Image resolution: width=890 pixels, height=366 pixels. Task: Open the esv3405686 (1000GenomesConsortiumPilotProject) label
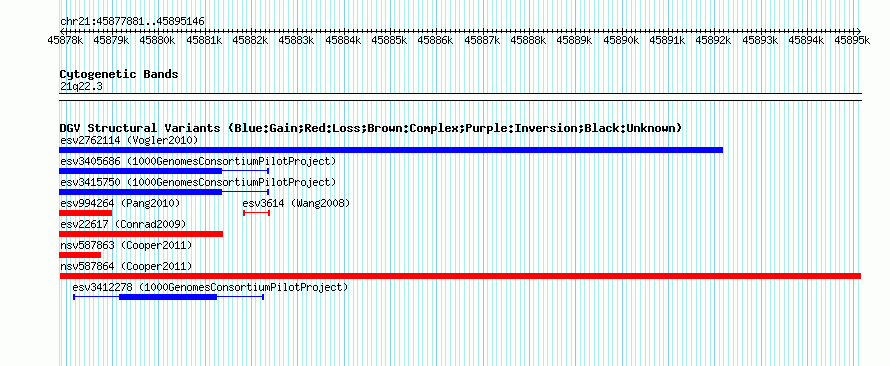[x=198, y=161]
